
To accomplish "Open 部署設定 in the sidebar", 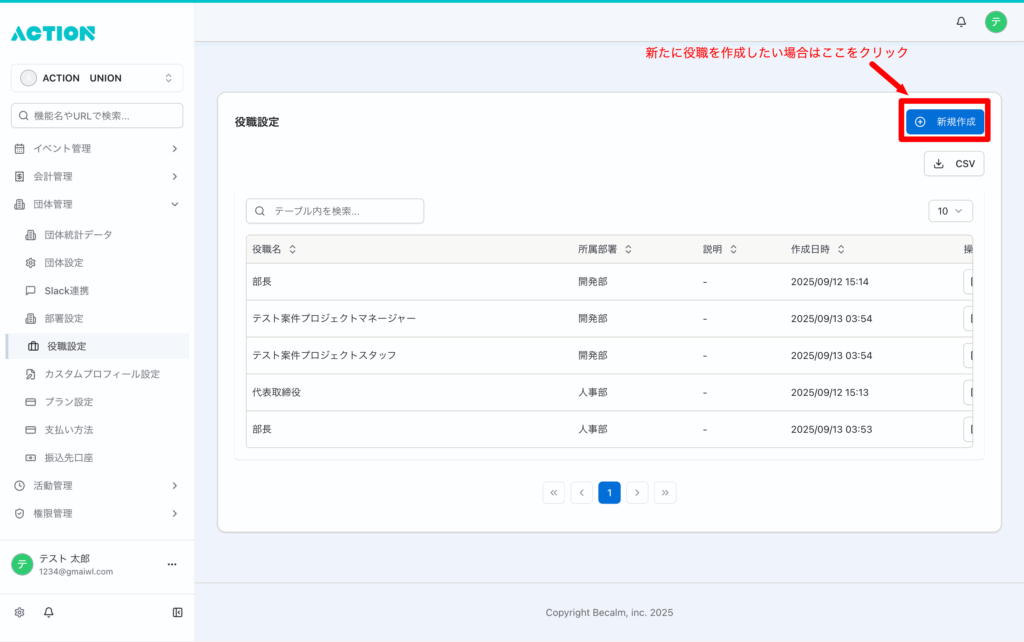I will click(64, 318).
